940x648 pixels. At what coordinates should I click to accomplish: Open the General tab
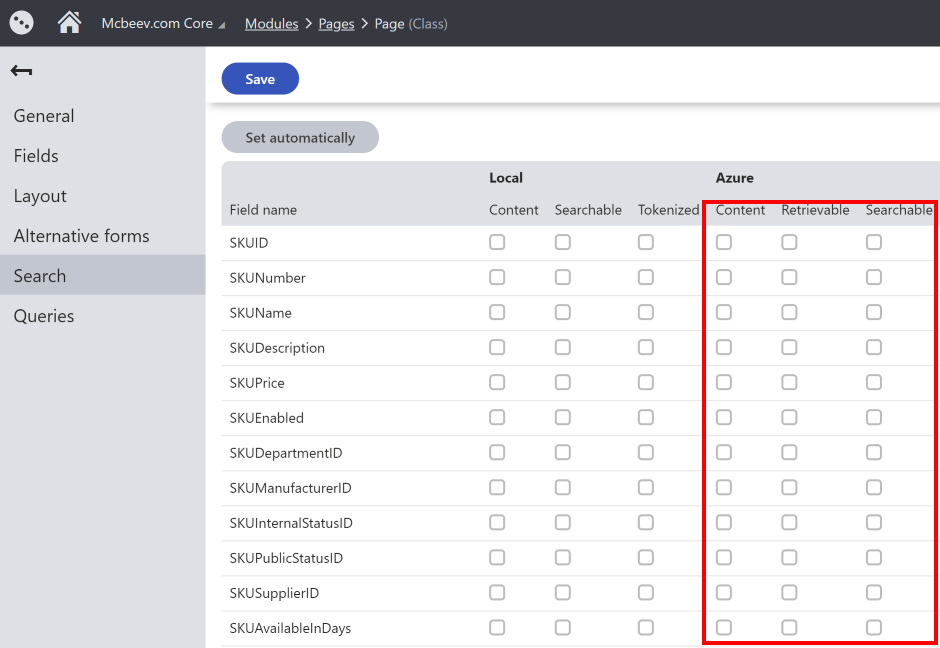(44, 116)
